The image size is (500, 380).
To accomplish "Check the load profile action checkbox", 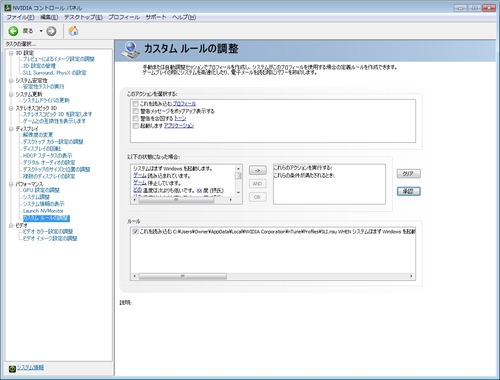I will [x=135, y=104].
